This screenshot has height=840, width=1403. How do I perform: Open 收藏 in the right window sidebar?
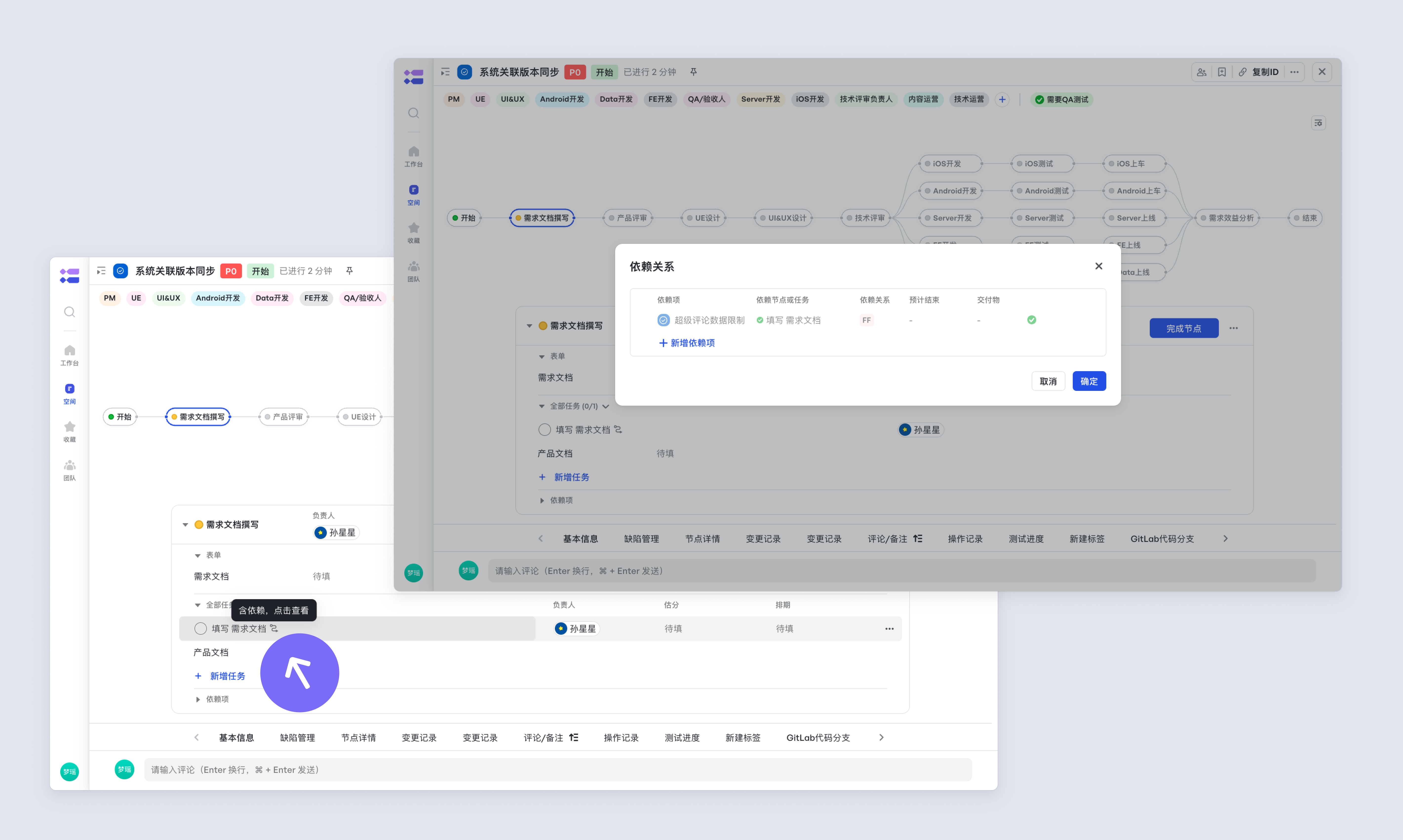[x=414, y=233]
